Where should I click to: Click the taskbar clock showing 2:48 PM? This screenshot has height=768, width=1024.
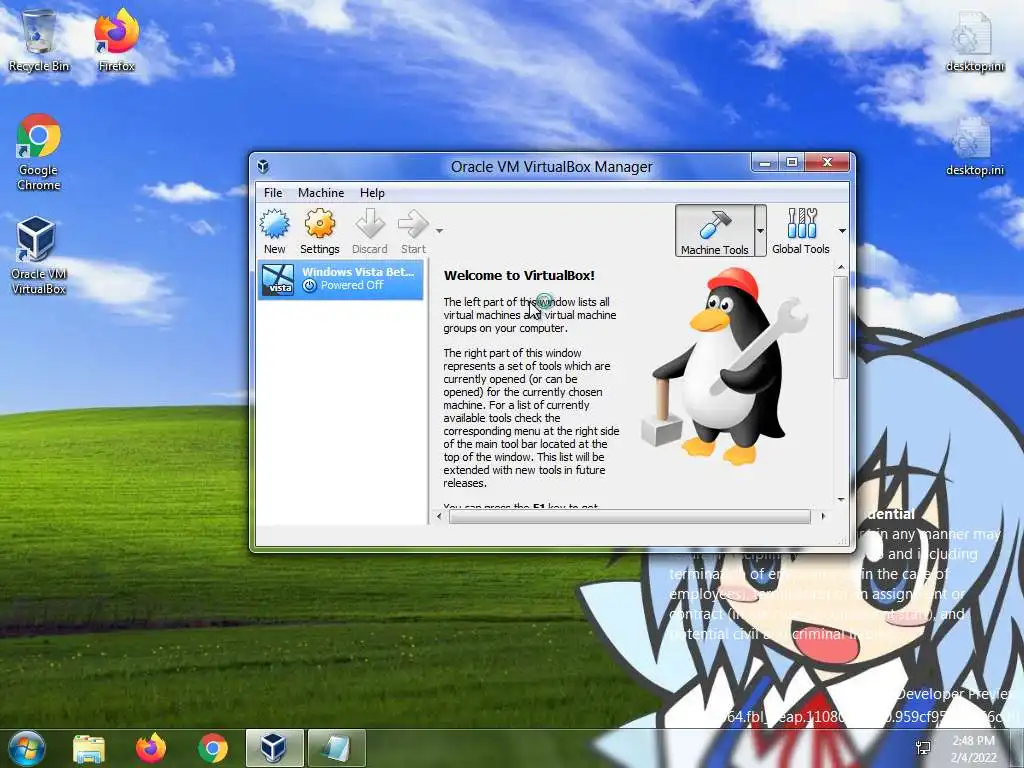coord(973,749)
